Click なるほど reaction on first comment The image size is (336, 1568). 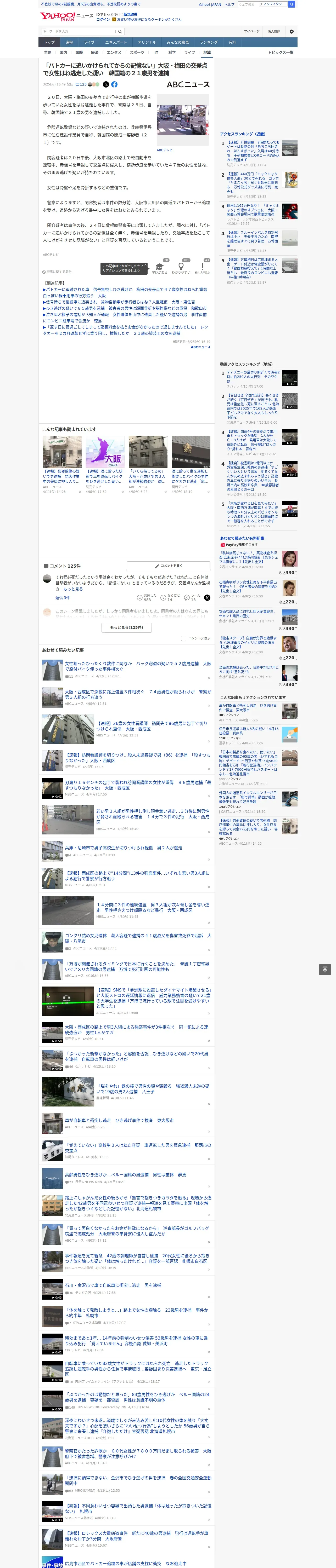coord(171,598)
